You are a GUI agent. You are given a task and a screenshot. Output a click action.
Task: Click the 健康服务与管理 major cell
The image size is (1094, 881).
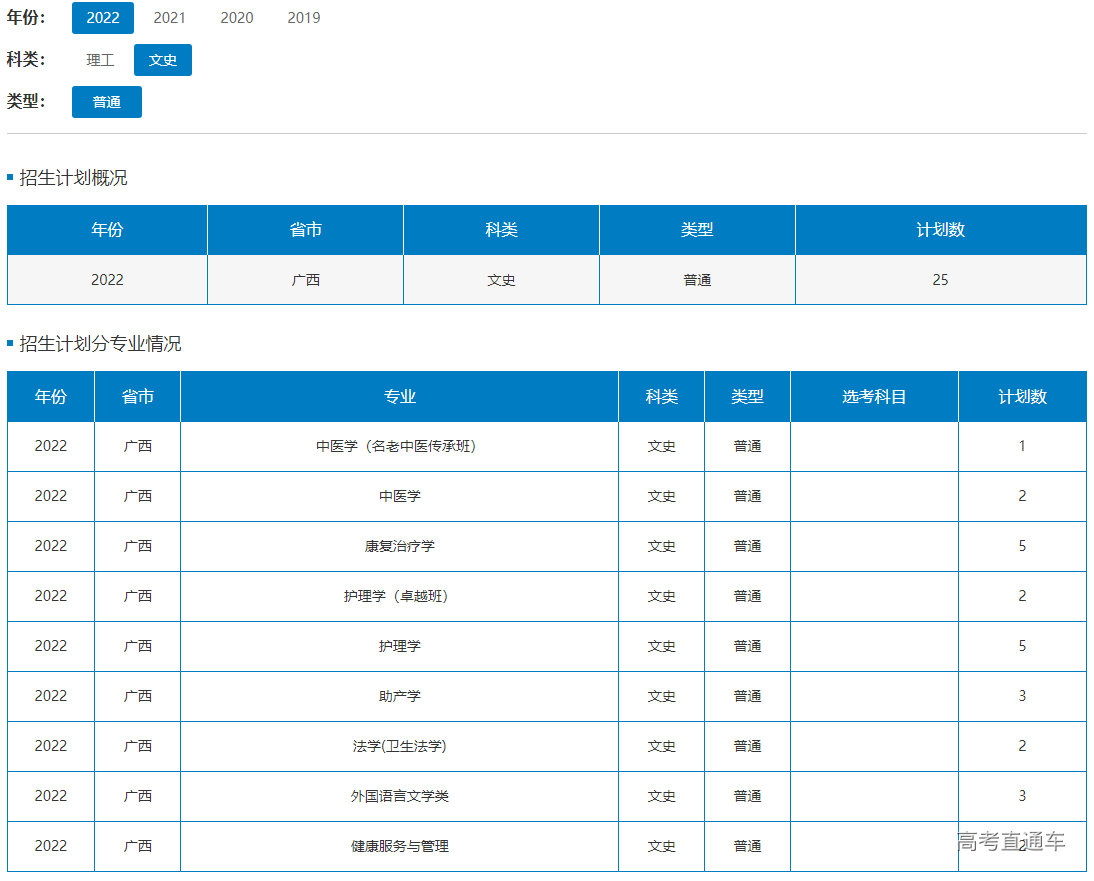click(399, 846)
